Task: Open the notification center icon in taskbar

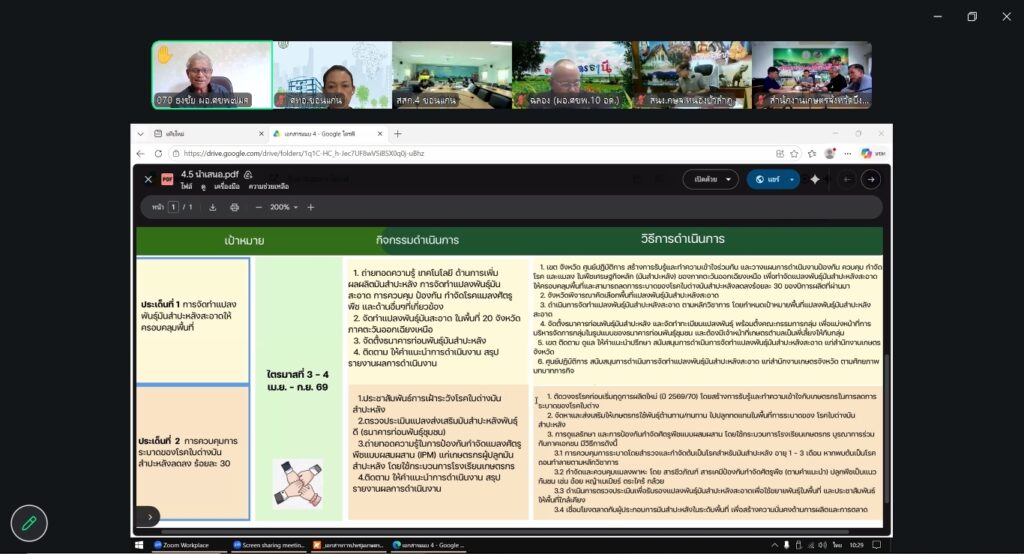Action: tap(876, 545)
